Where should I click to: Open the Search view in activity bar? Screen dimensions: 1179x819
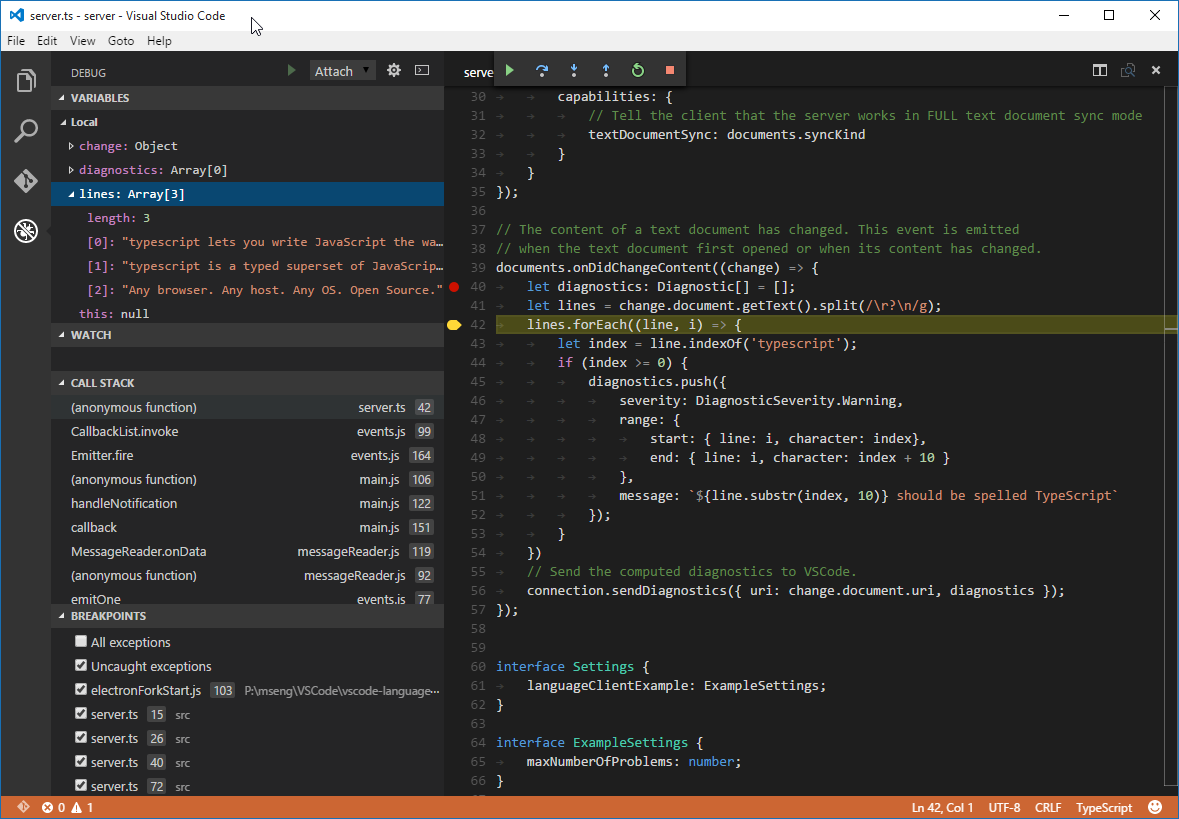pyautogui.click(x=26, y=131)
